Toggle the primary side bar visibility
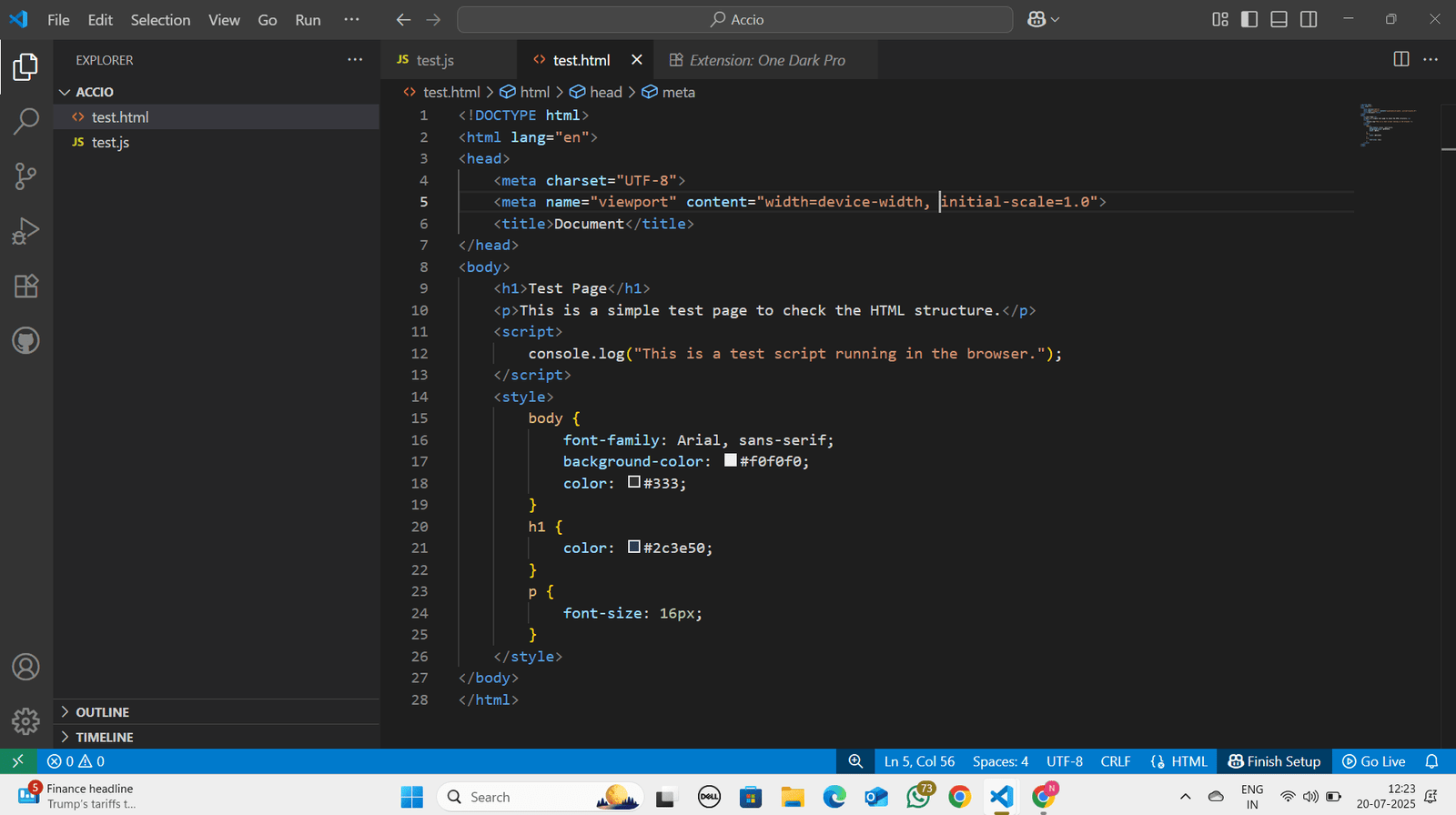The width and height of the screenshot is (1456, 815). point(1249,19)
